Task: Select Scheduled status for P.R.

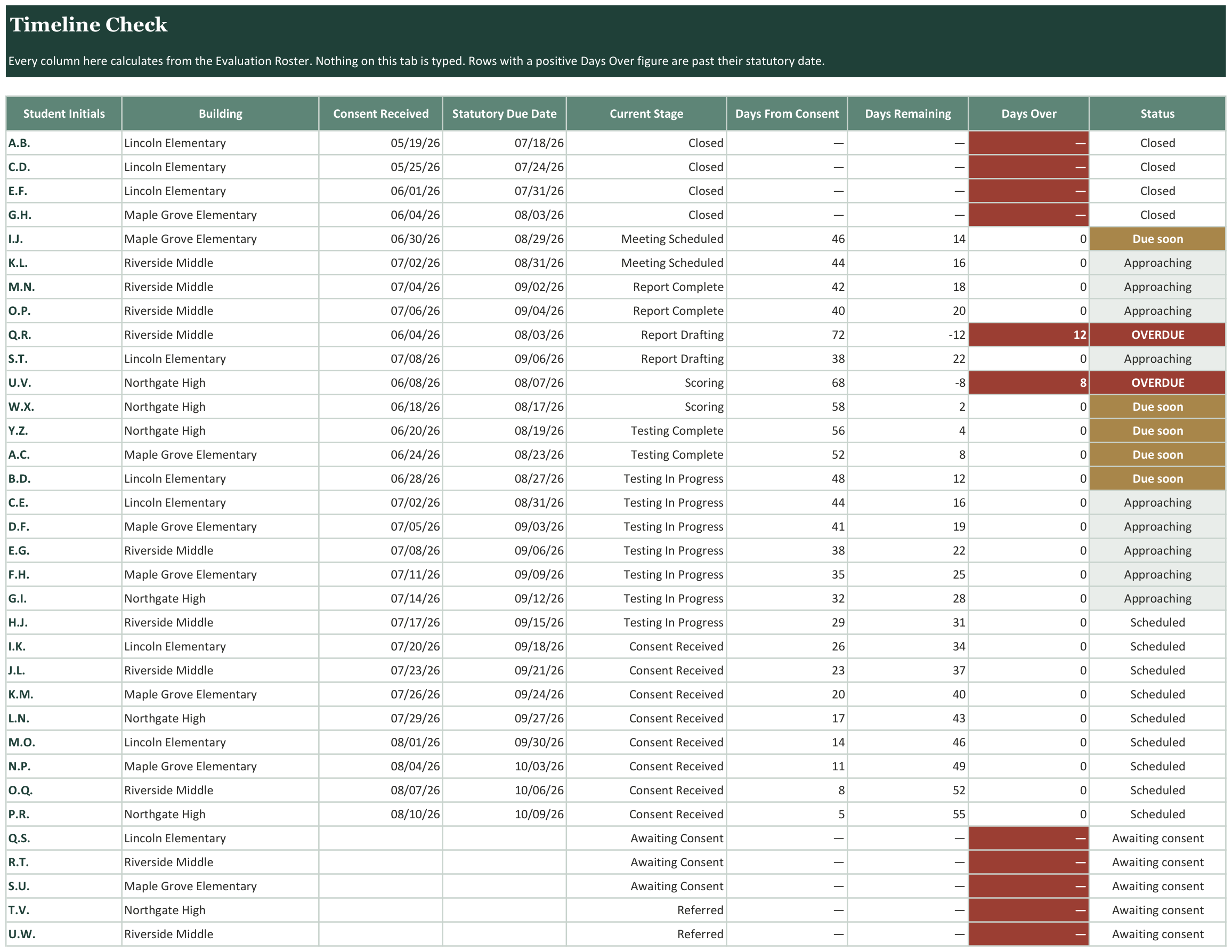Action: tap(1157, 815)
